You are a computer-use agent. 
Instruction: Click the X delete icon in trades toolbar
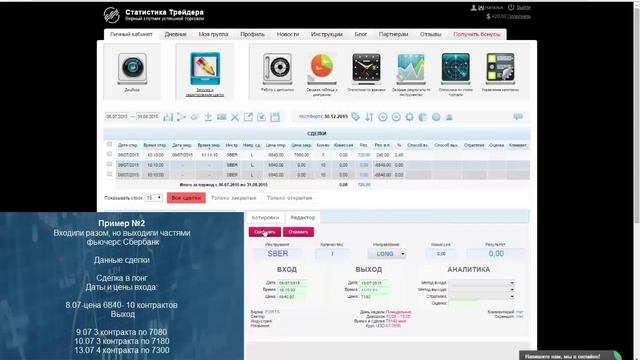pyautogui.click(x=235, y=117)
